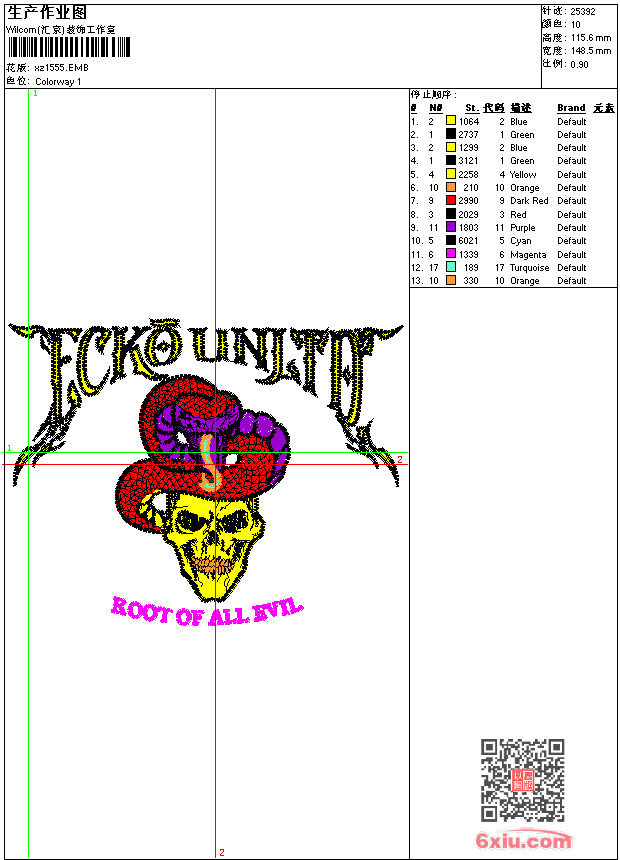Select the ROOT OF ALL EVIL lettering
This screenshot has width=620, height=860.
[x=206, y=611]
